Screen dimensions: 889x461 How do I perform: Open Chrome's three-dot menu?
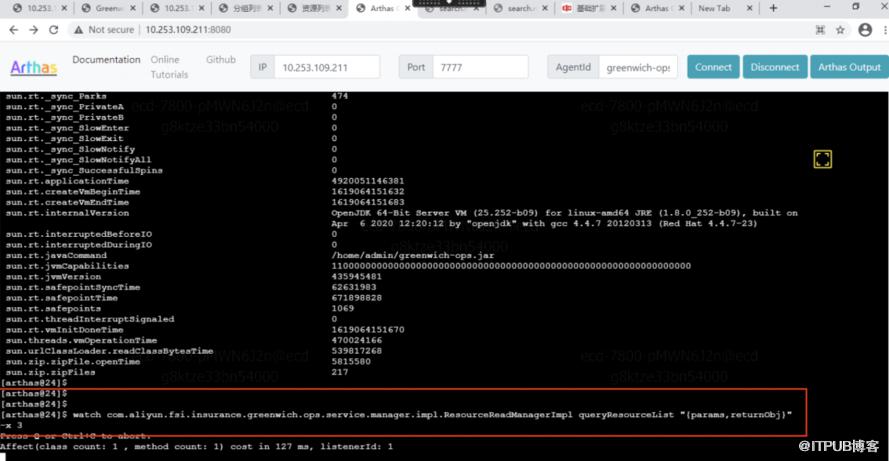click(885, 29)
